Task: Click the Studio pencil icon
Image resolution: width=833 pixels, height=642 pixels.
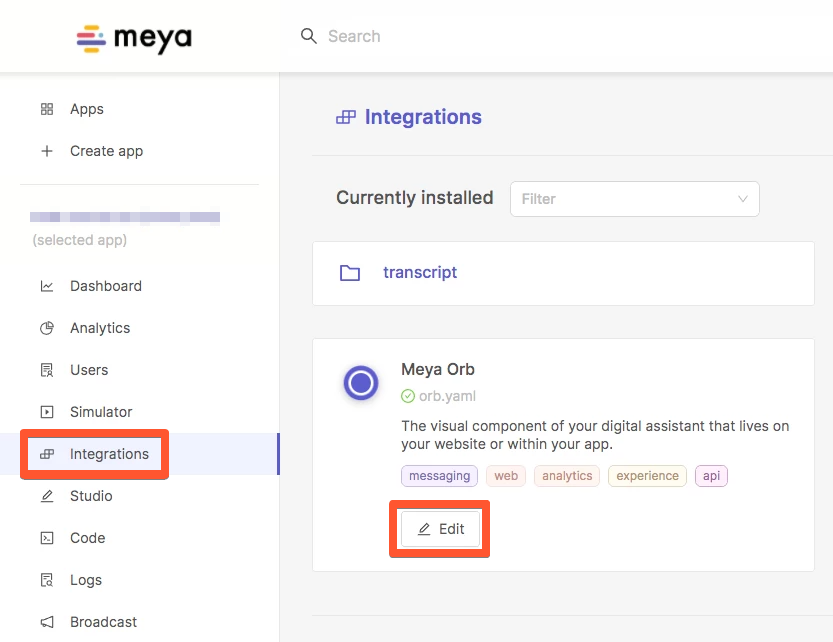Action: point(47,496)
